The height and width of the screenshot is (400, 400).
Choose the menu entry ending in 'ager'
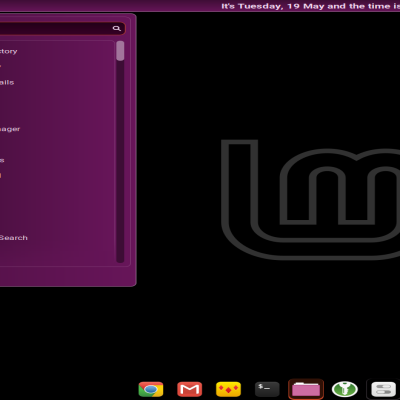pyautogui.click(x=10, y=129)
